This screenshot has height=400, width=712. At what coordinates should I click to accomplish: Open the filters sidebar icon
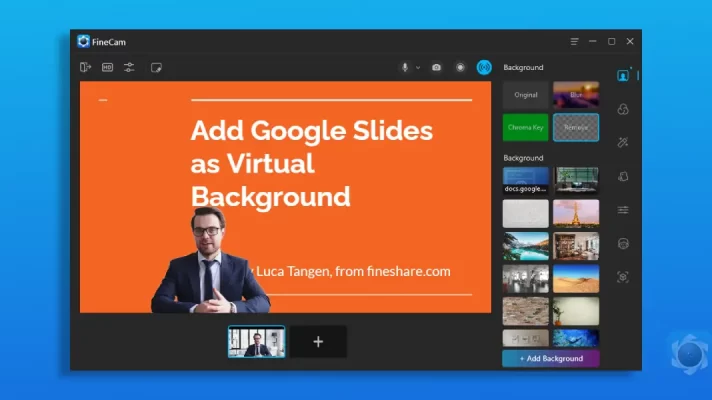(623, 109)
